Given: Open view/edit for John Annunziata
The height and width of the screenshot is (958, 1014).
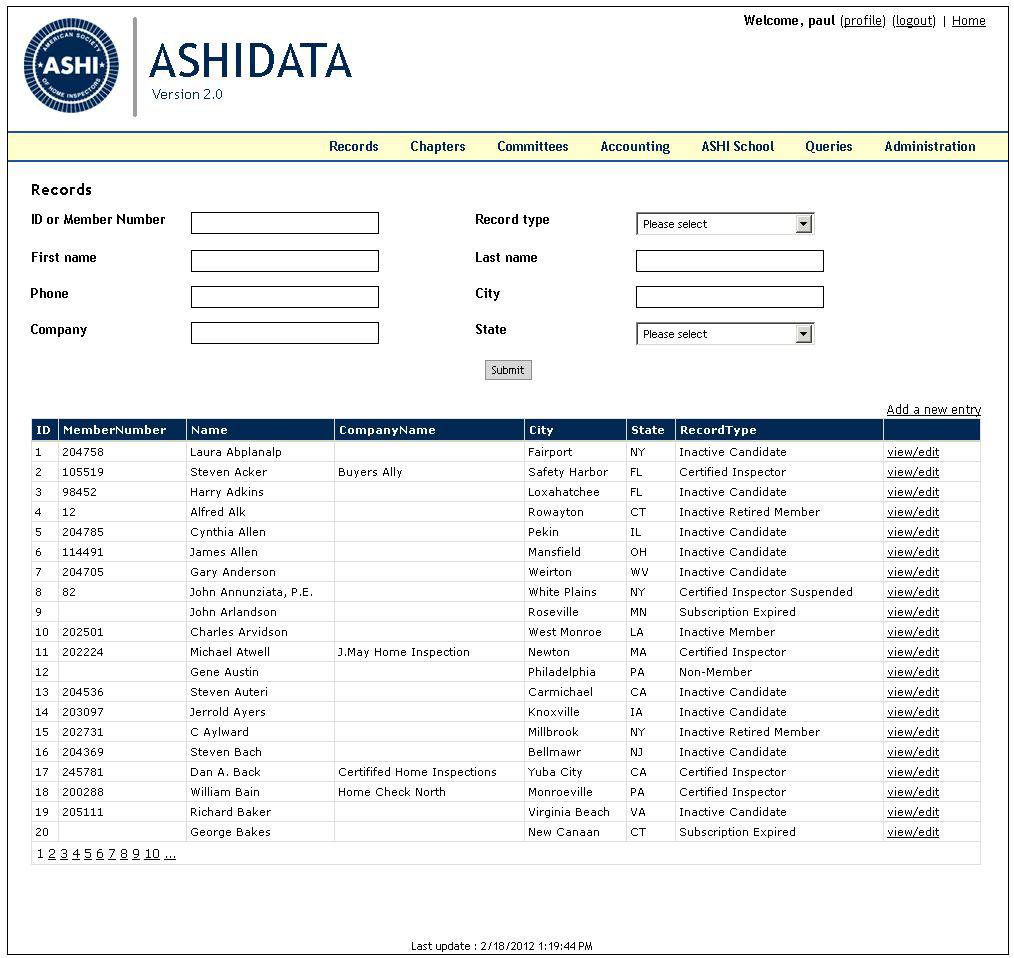Looking at the screenshot, I should [912, 593].
